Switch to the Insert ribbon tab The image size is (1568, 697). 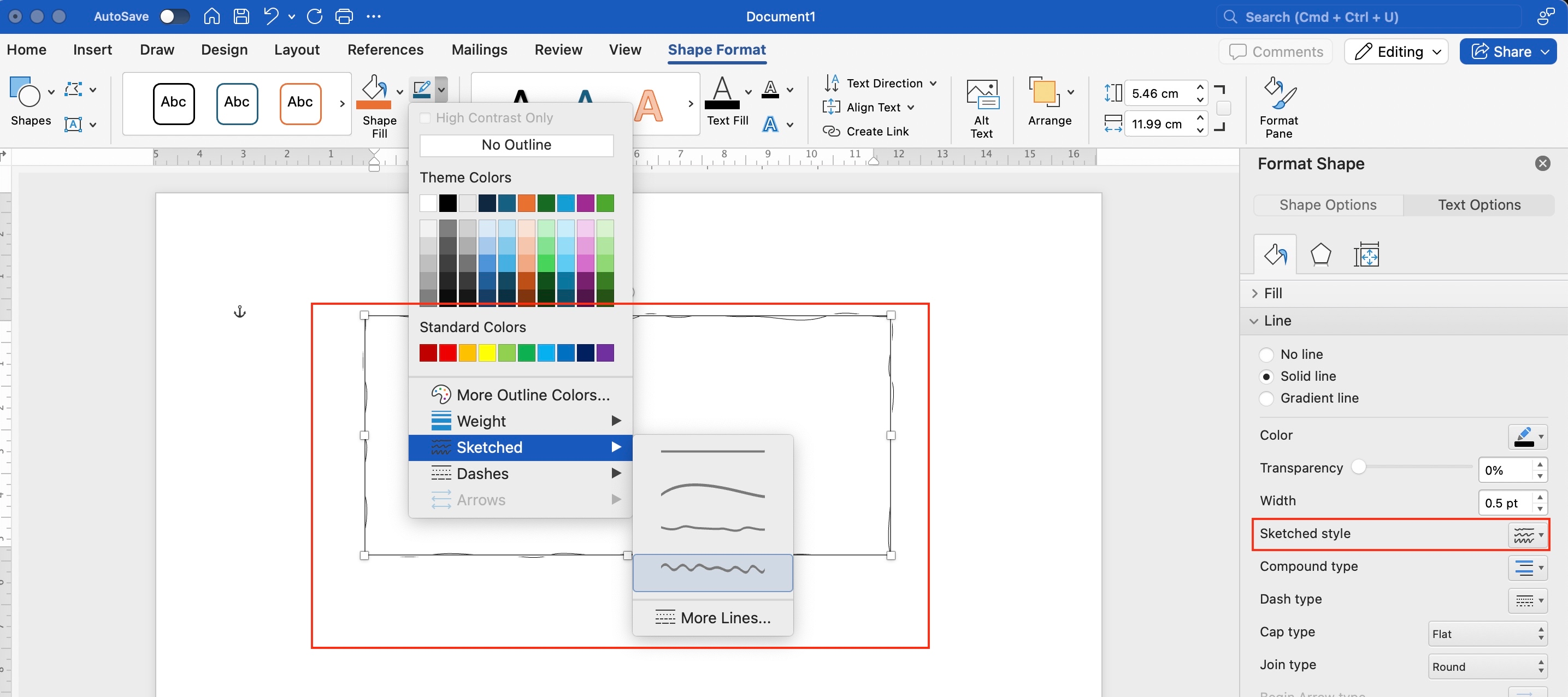(92, 50)
